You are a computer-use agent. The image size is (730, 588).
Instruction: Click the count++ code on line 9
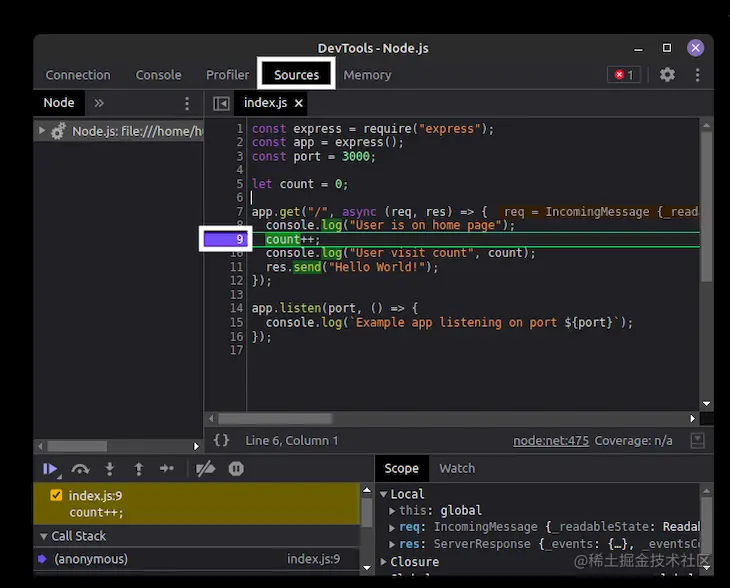pyautogui.click(x=292, y=239)
